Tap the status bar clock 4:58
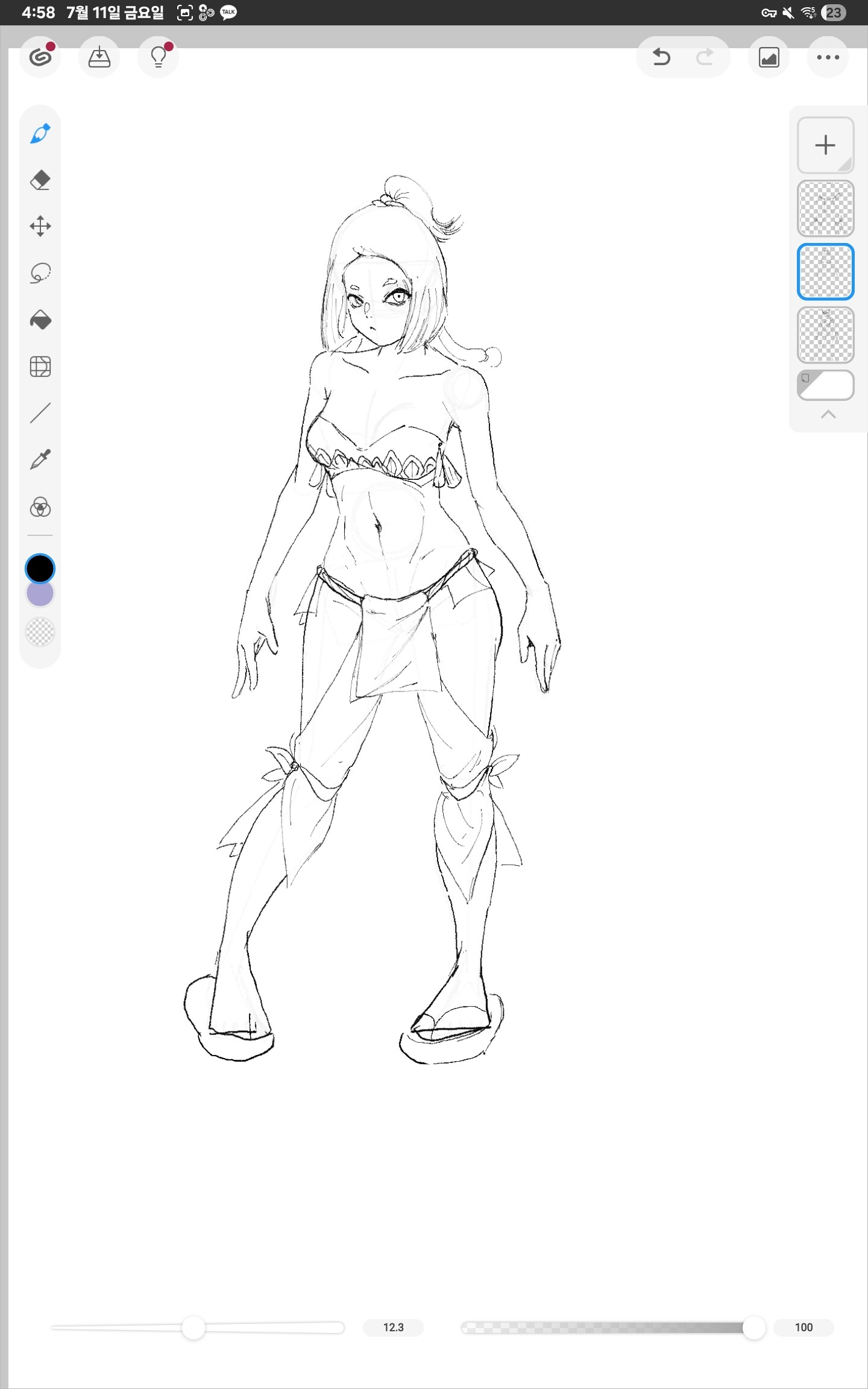Screen dimensions: 868x1389 click(x=38, y=13)
